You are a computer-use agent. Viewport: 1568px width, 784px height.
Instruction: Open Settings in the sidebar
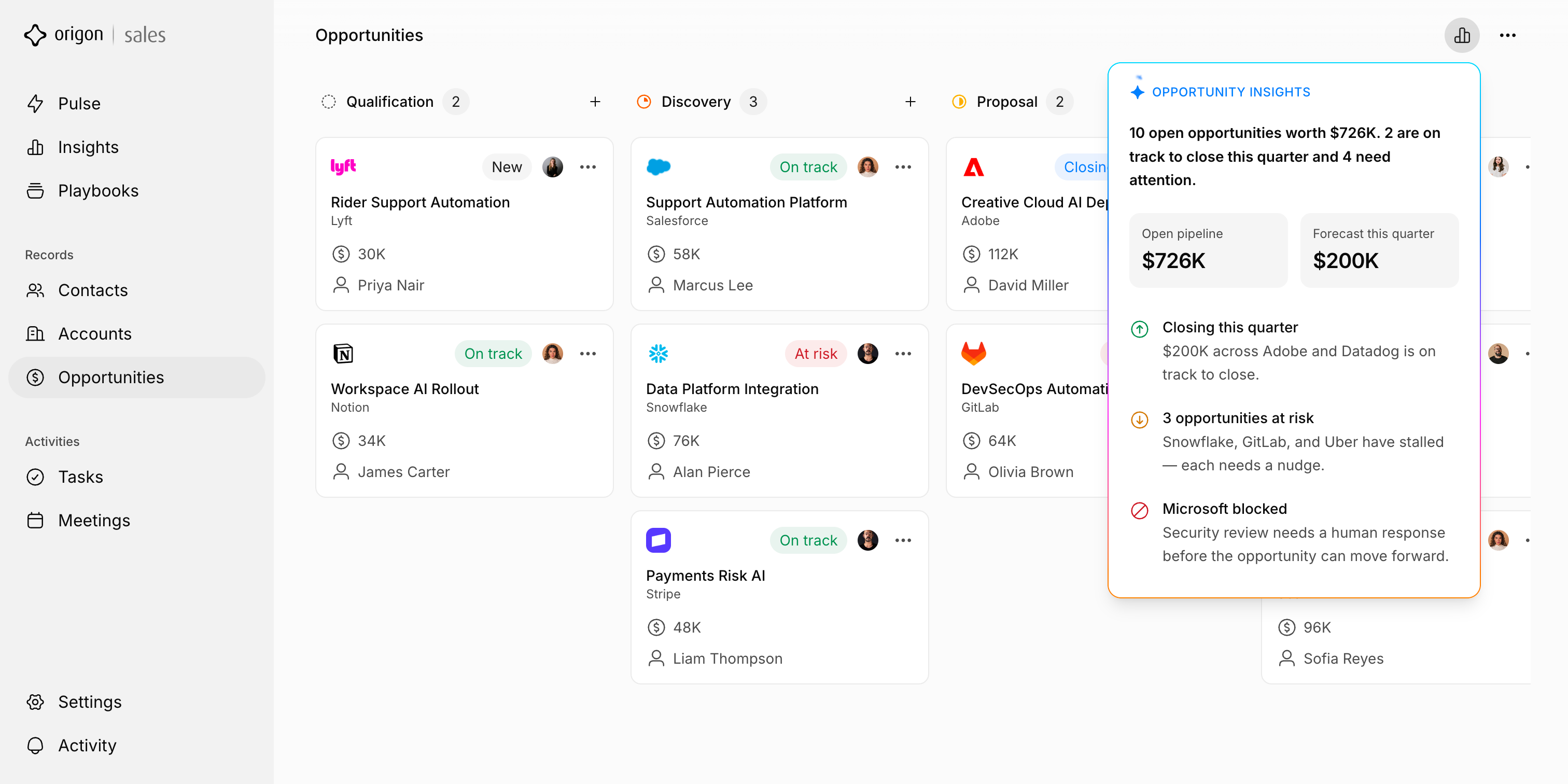[x=136, y=702]
